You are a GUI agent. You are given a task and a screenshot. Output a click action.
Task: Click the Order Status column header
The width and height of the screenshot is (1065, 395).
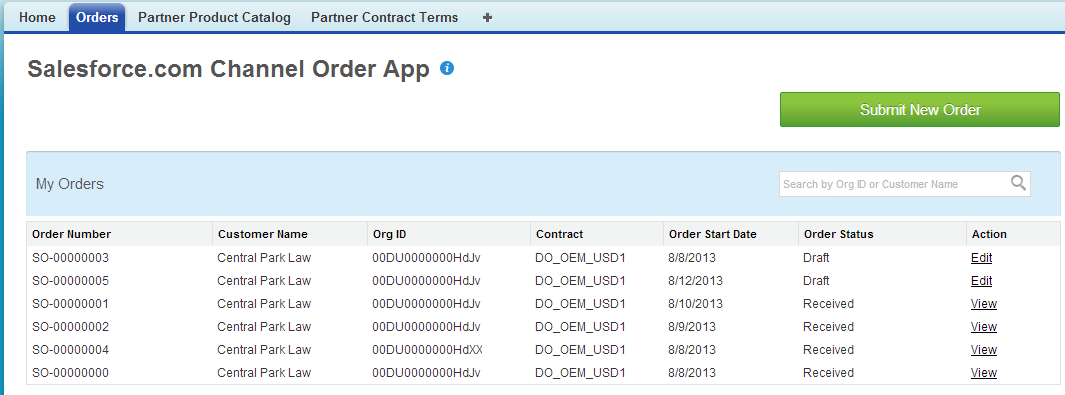point(838,234)
